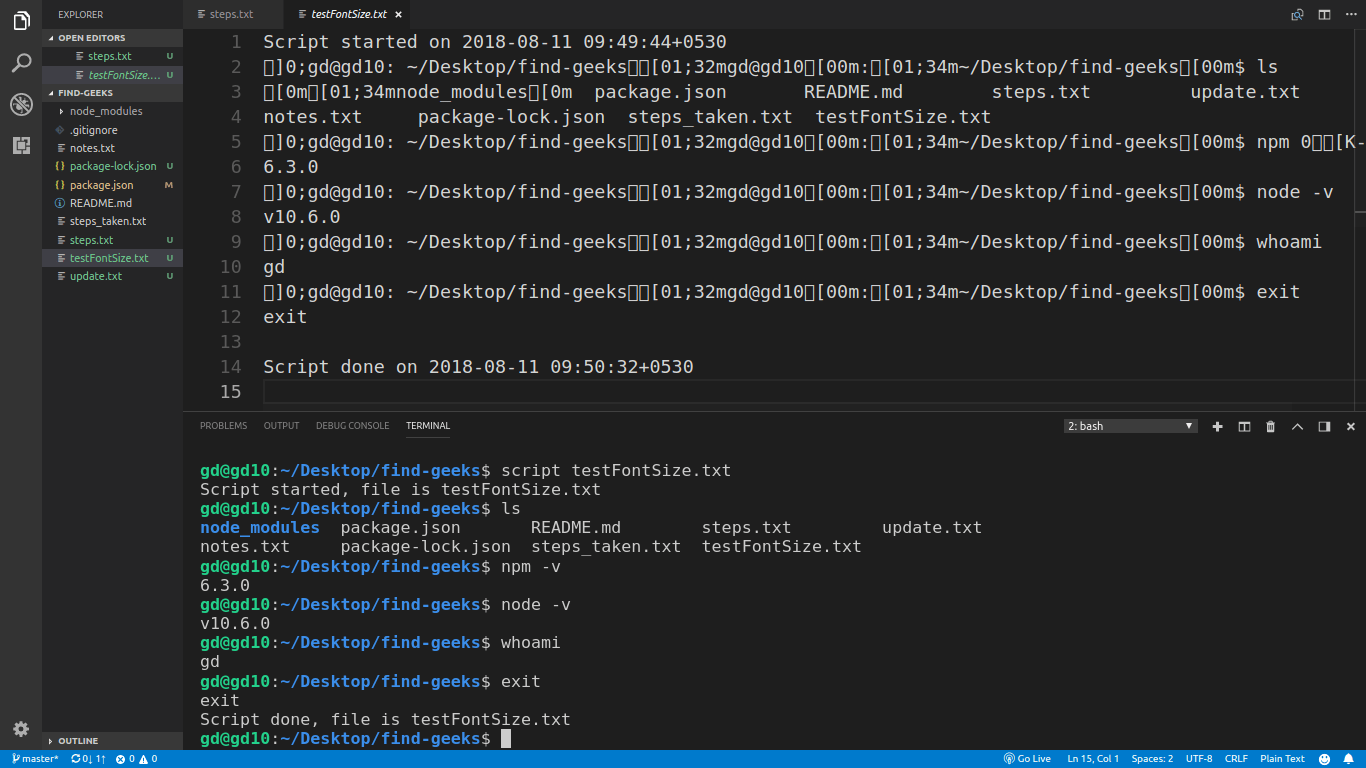1366x768 pixels.
Task: Split the editor via the top-right icon
Action: (1322, 14)
